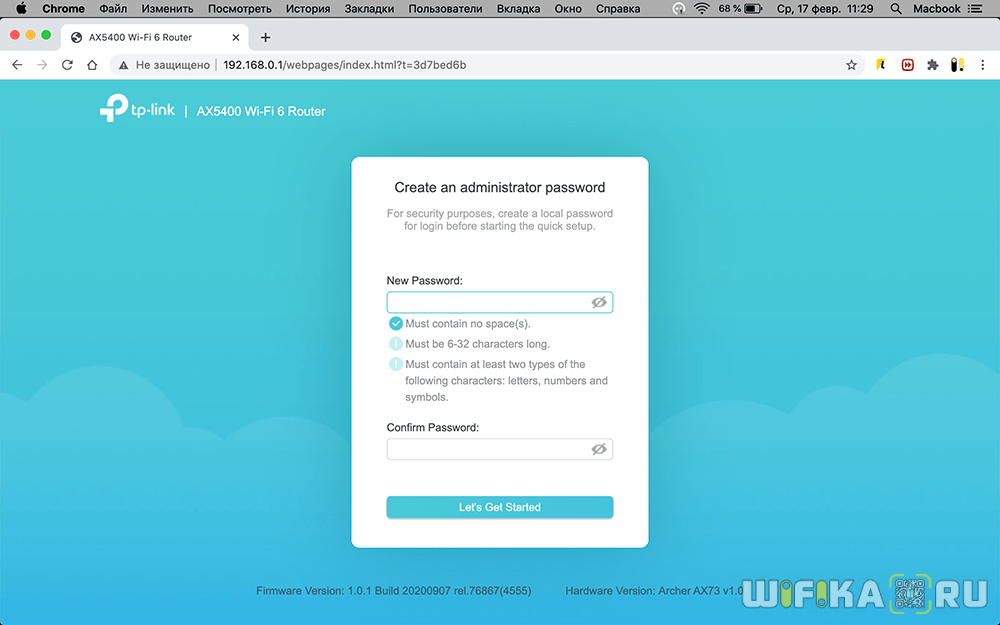The height and width of the screenshot is (625, 1000).
Task: Open macOS Spotlight search magnifier
Action: click(895, 9)
